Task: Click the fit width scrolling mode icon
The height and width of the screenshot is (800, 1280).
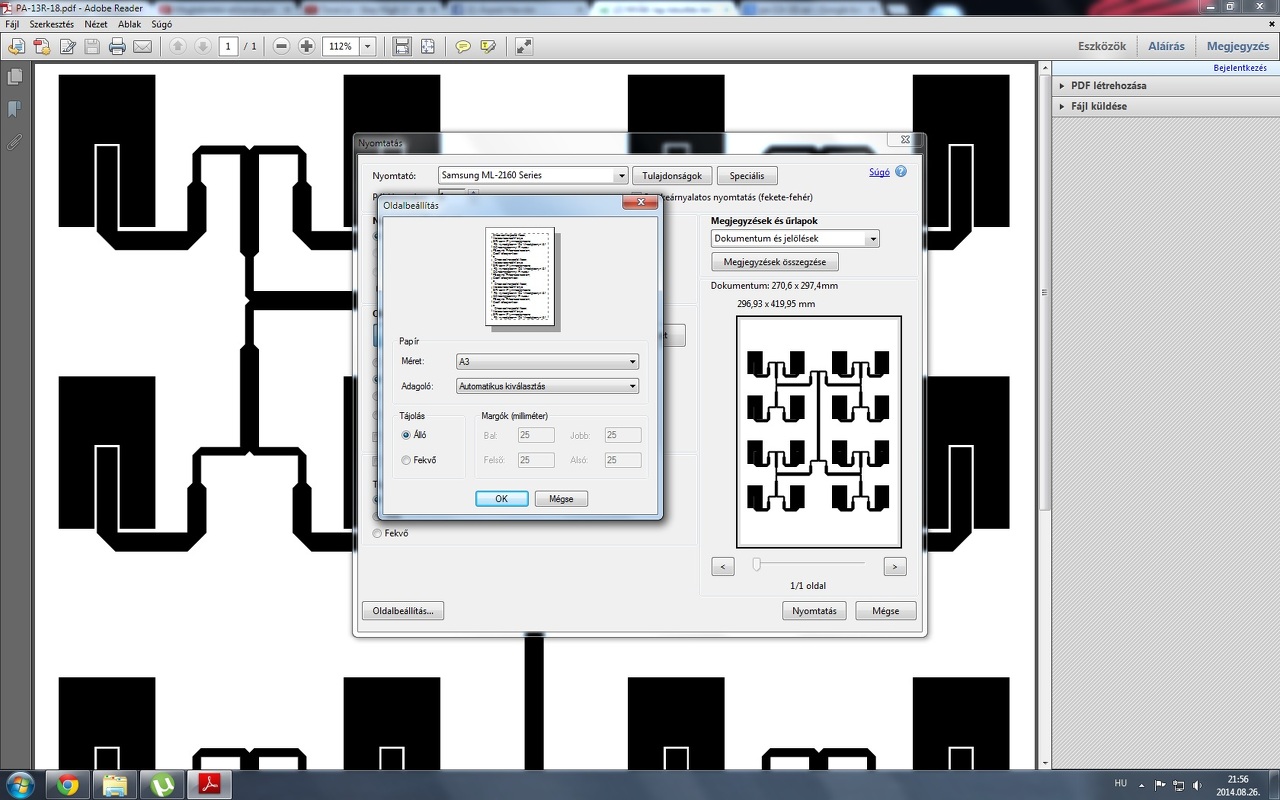Action: (x=402, y=46)
